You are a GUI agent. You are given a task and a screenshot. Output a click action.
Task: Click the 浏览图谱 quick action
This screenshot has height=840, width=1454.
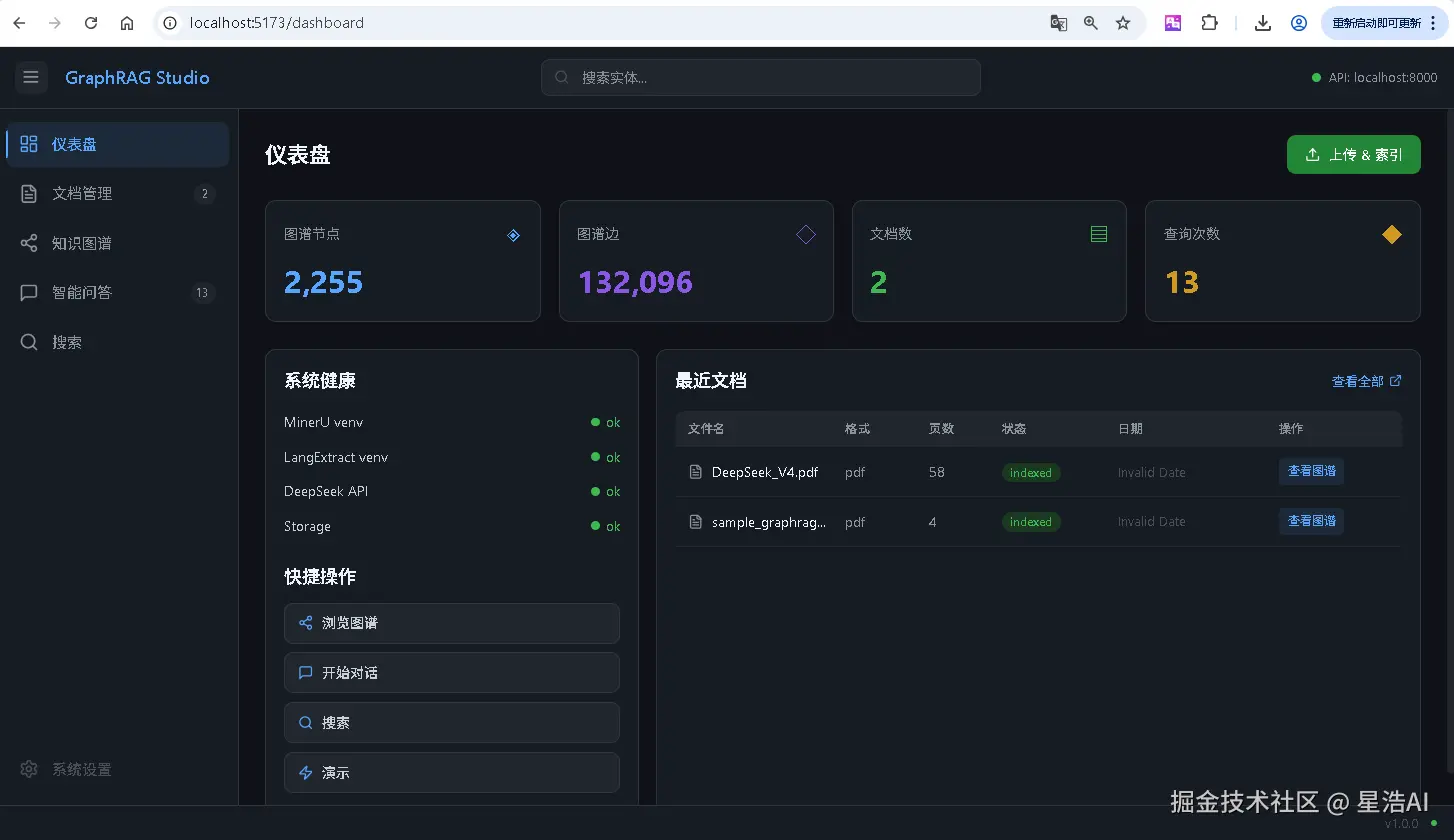click(x=451, y=623)
